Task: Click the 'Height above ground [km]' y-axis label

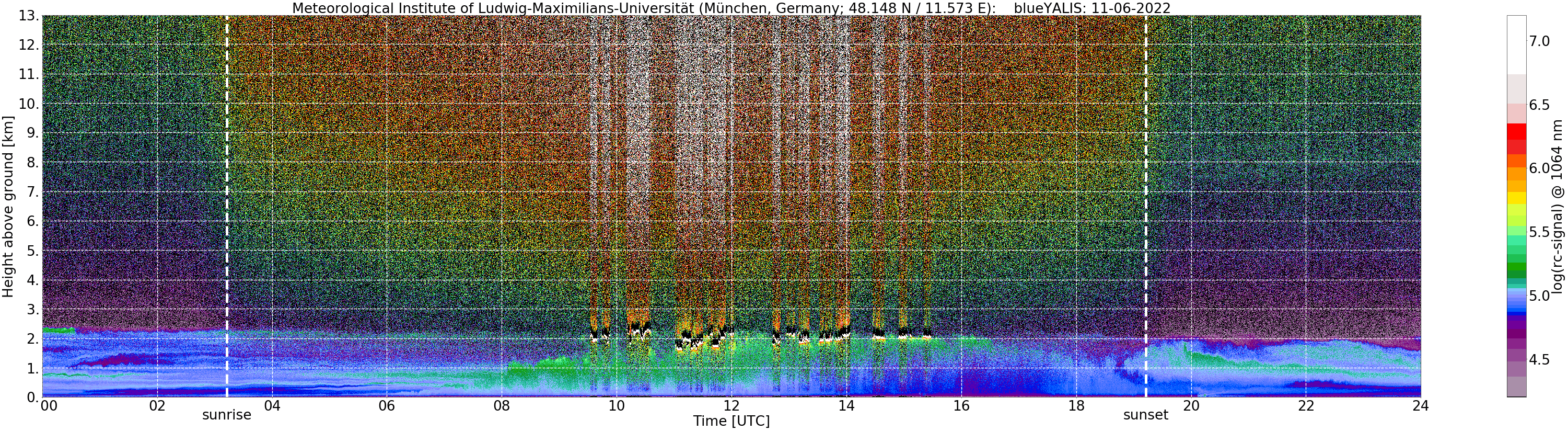Action: tap(8, 206)
